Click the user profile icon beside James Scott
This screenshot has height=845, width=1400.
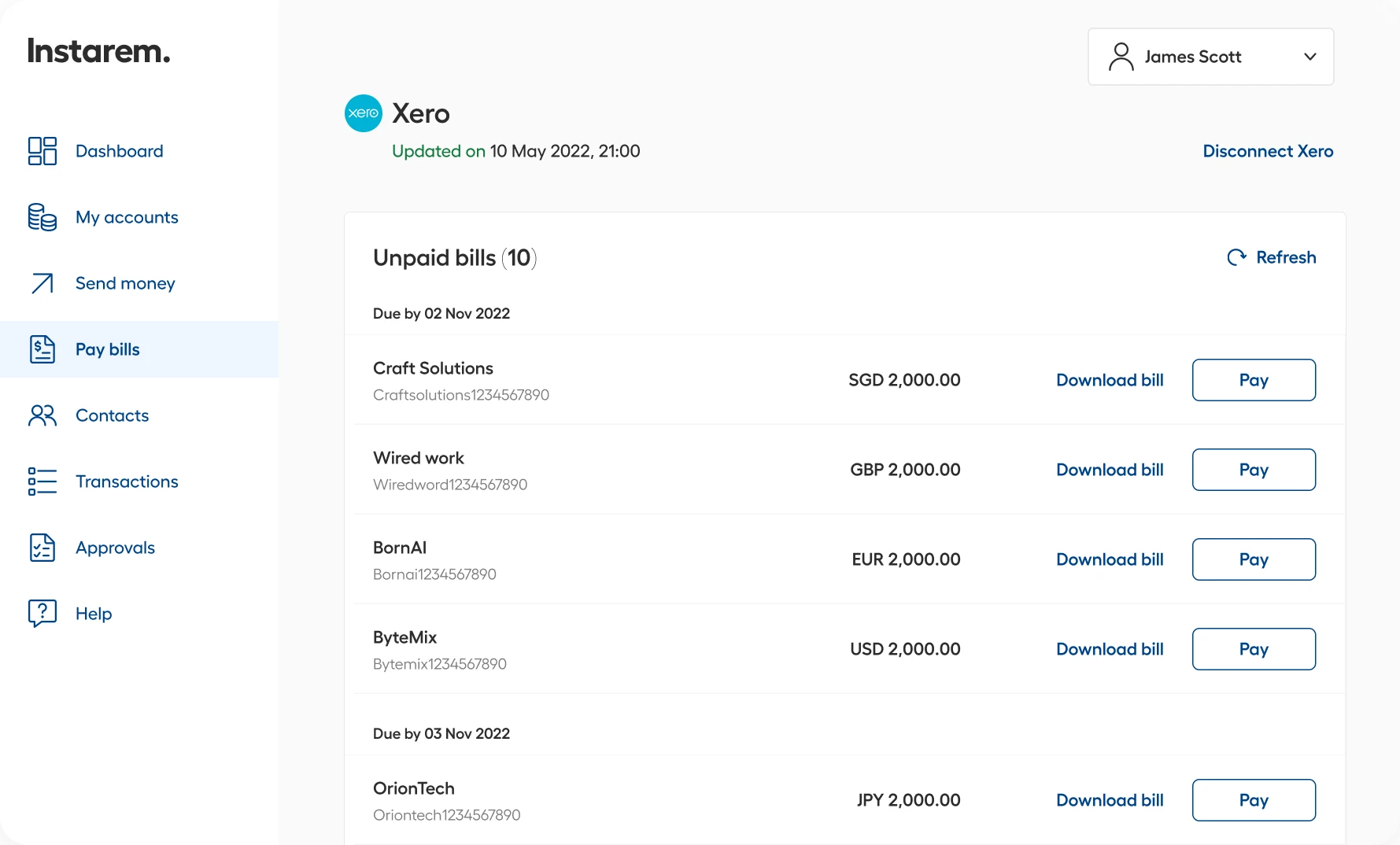tap(1121, 56)
